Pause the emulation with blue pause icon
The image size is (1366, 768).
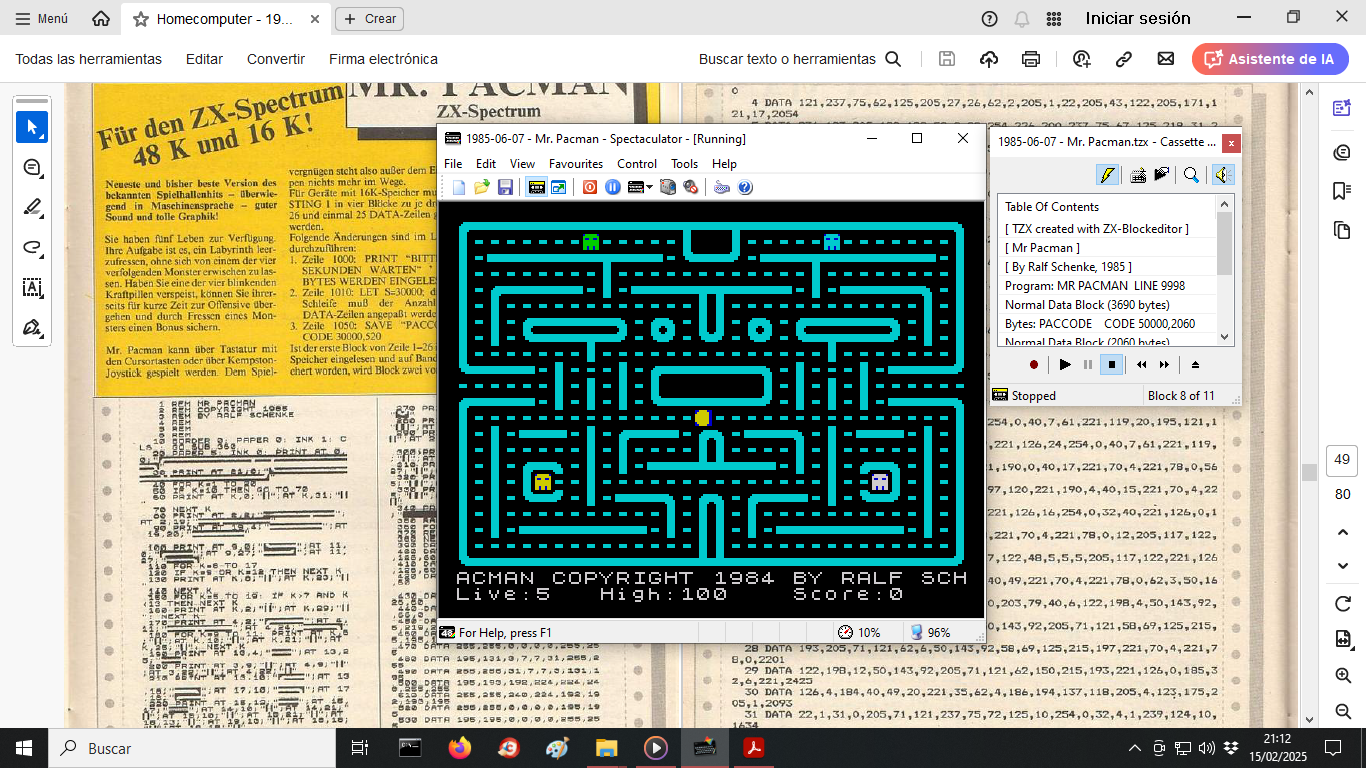click(x=613, y=187)
